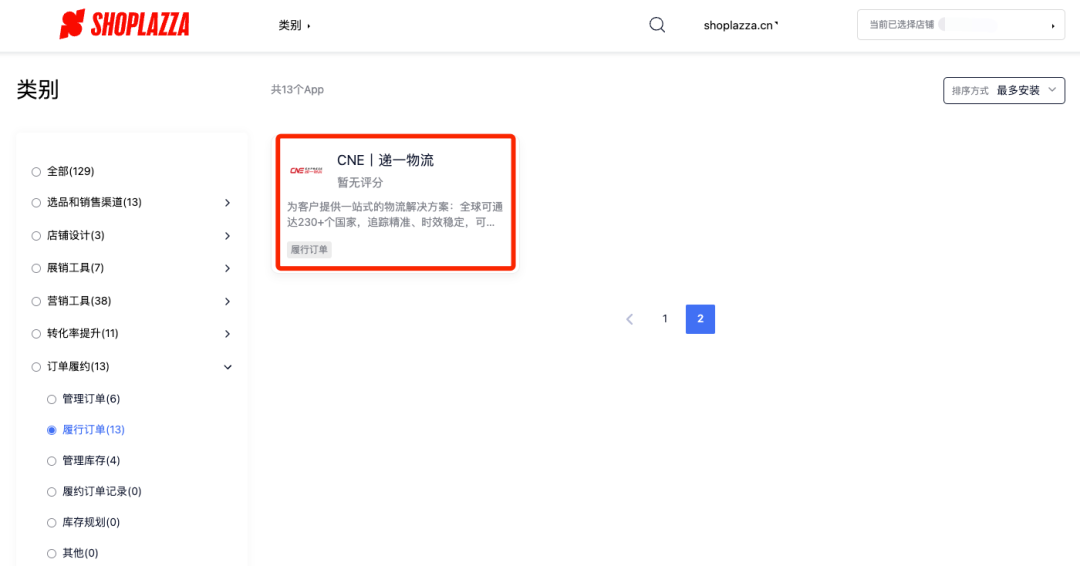Open the CNE｜递一物流 app title
This screenshot has height=566, width=1080.
[x=385, y=160]
